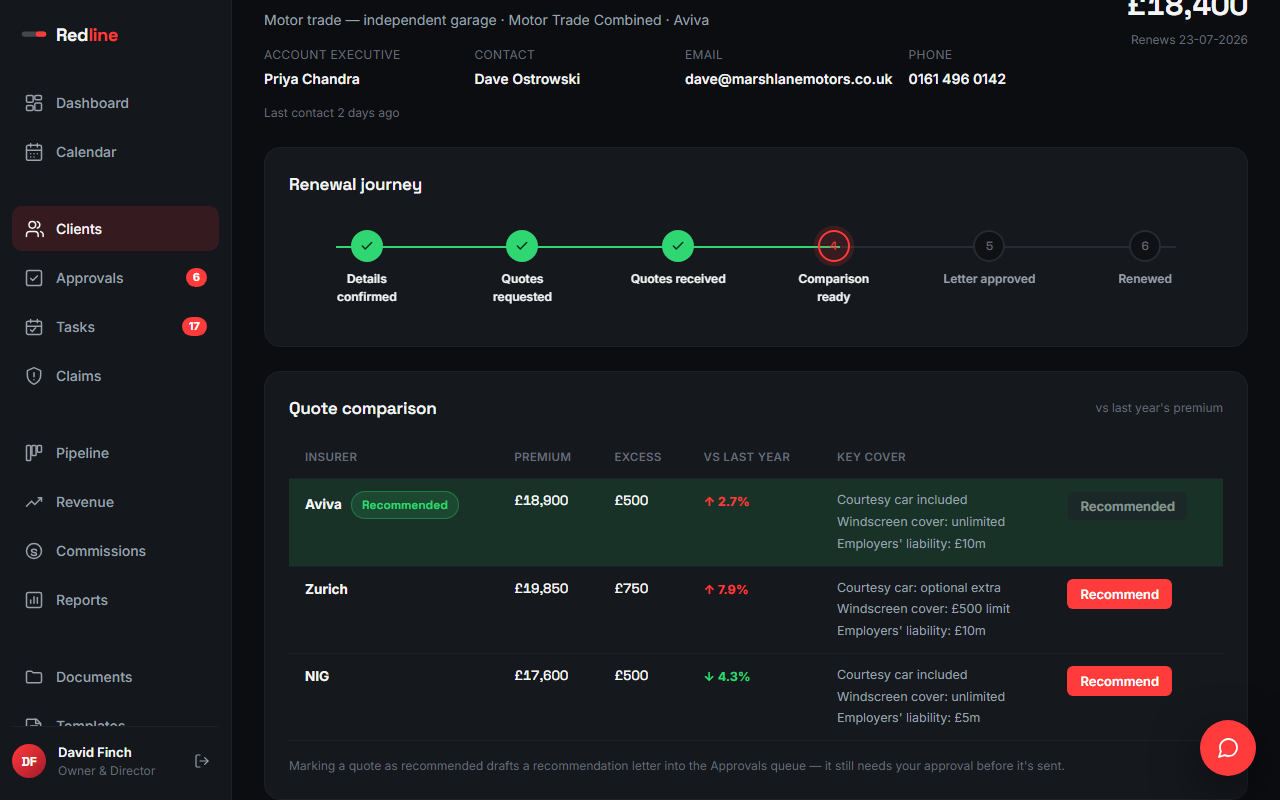The image size is (1280, 800).
Task: Click the 4.3% decrease value
Action: click(x=727, y=676)
